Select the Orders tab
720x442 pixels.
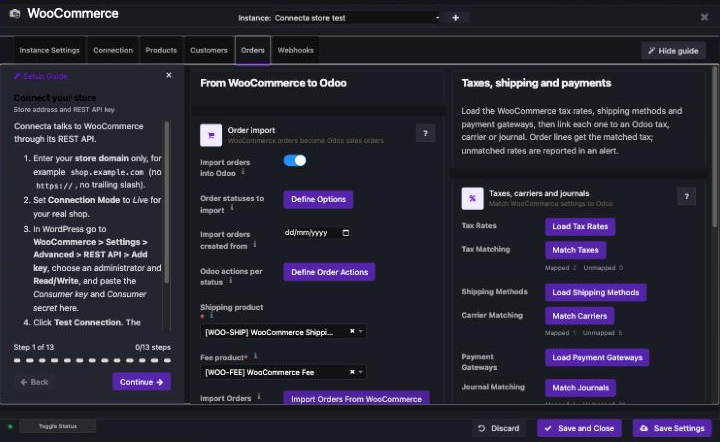pyautogui.click(x=253, y=50)
